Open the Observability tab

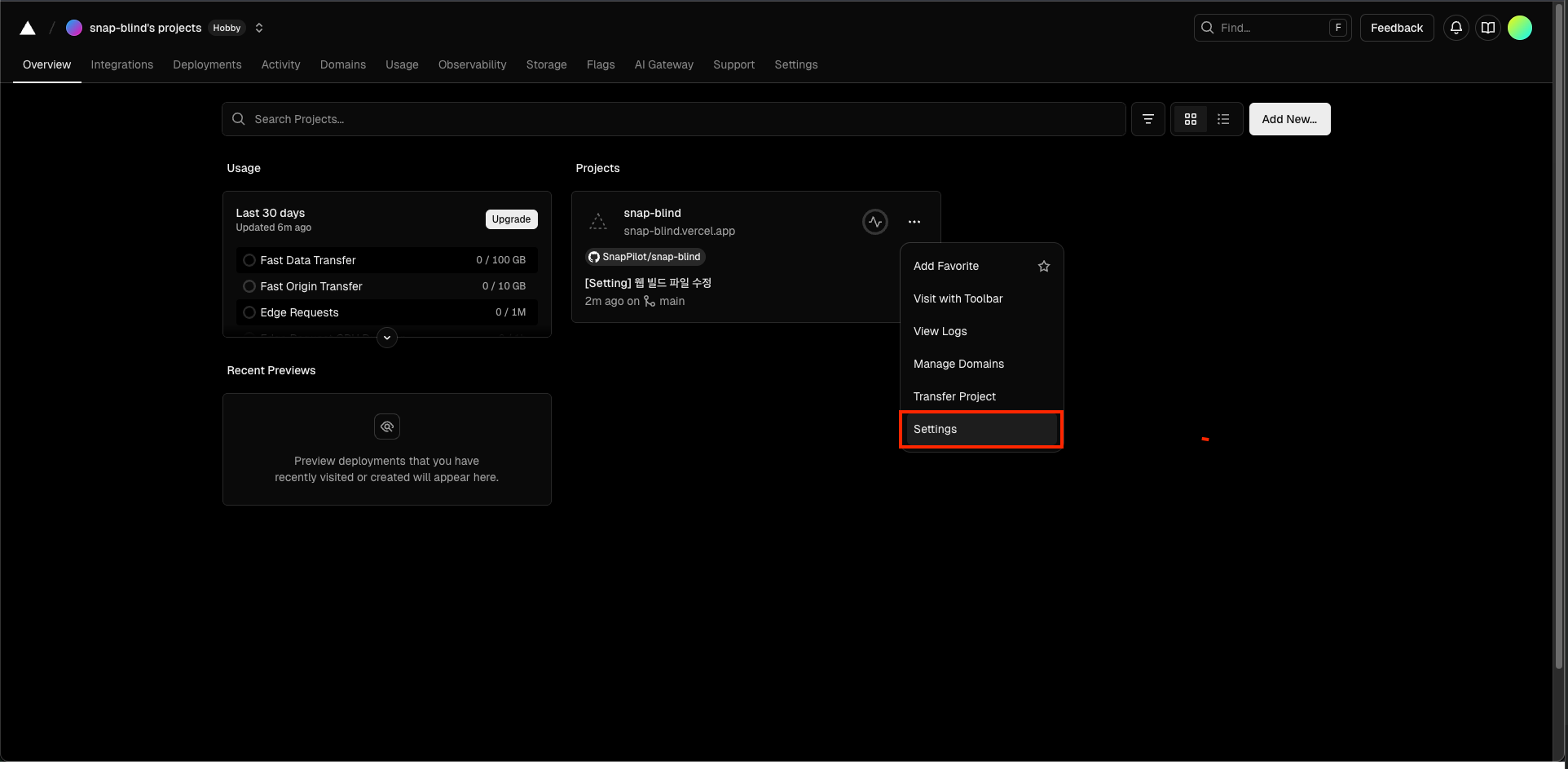coord(472,64)
